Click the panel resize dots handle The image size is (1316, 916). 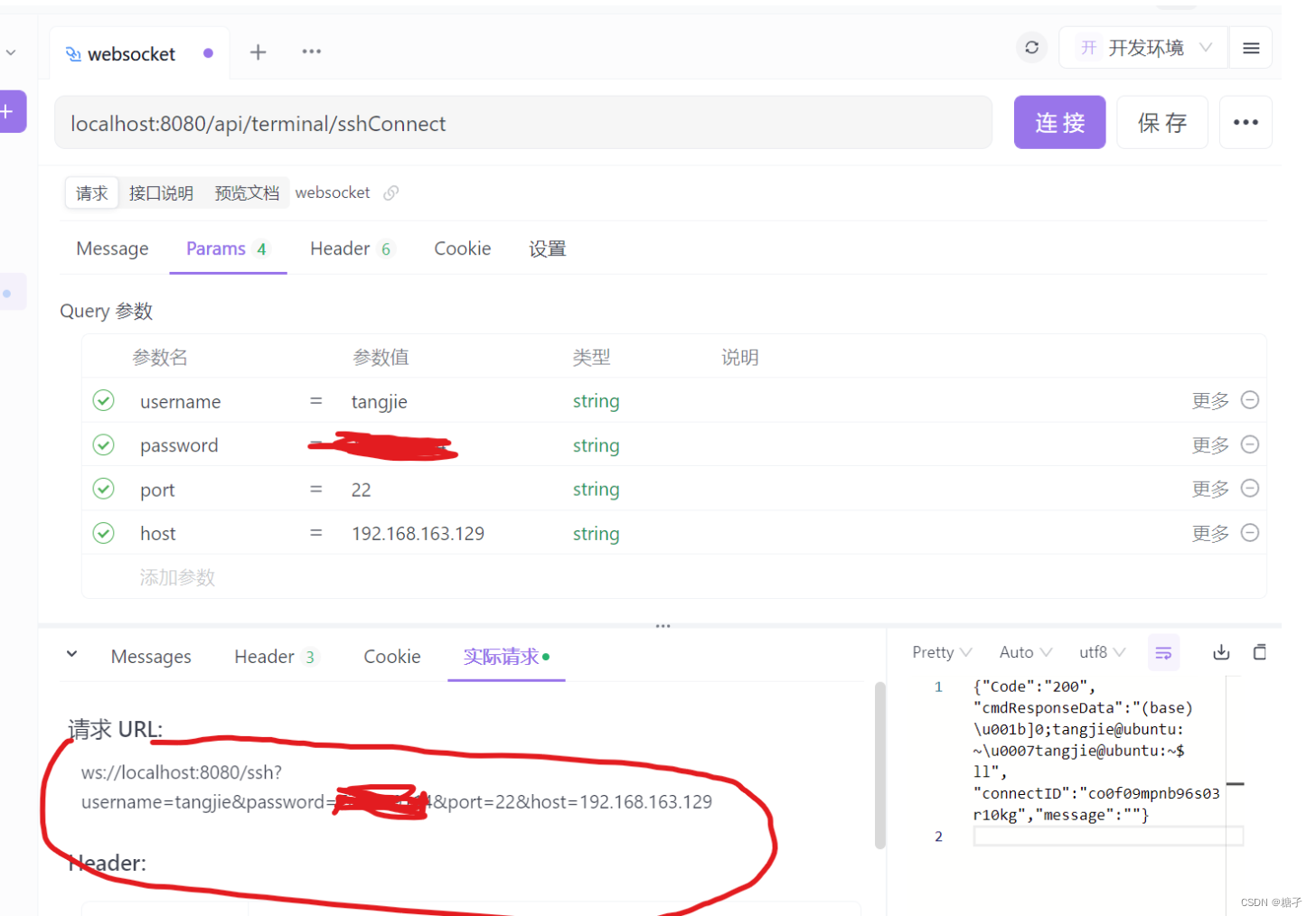coord(663,625)
